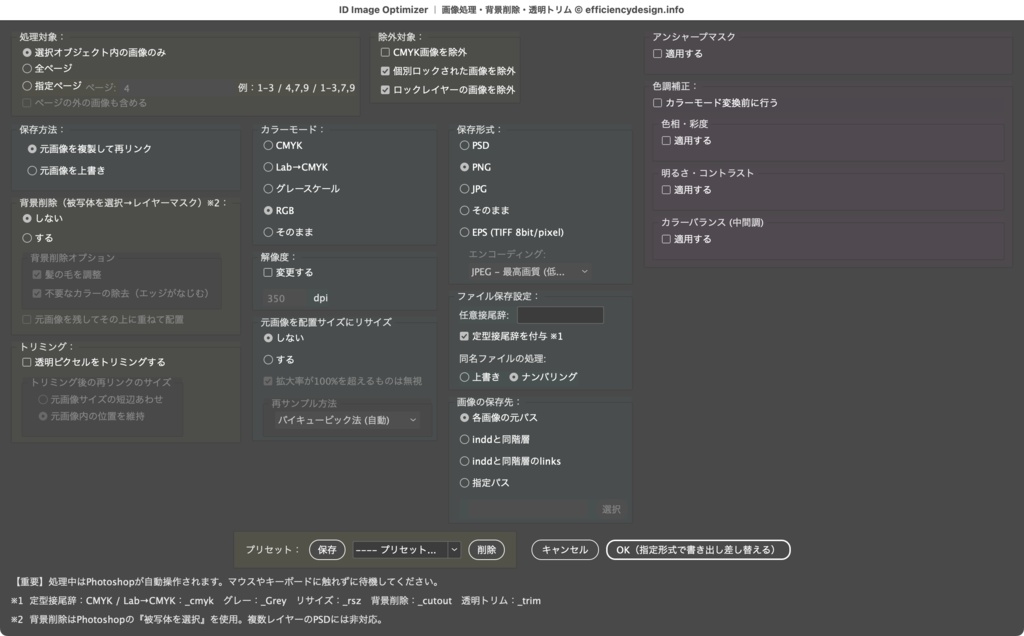Select inddと同階層 save destination
This screenshot has height=636, width=1024.
click(x=495, y=439)
